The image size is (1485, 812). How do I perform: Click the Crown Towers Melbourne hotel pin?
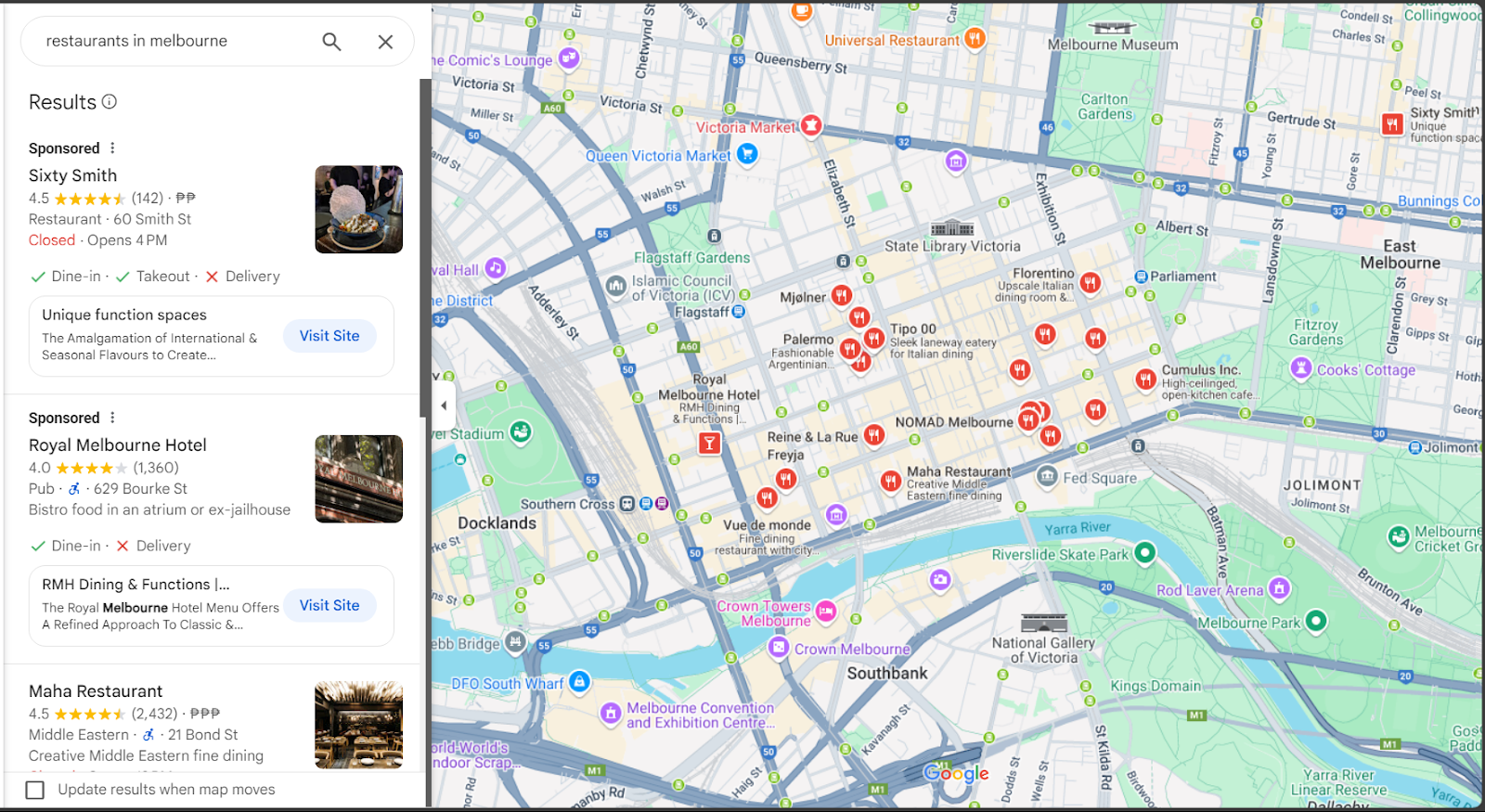tap(826, 611)
